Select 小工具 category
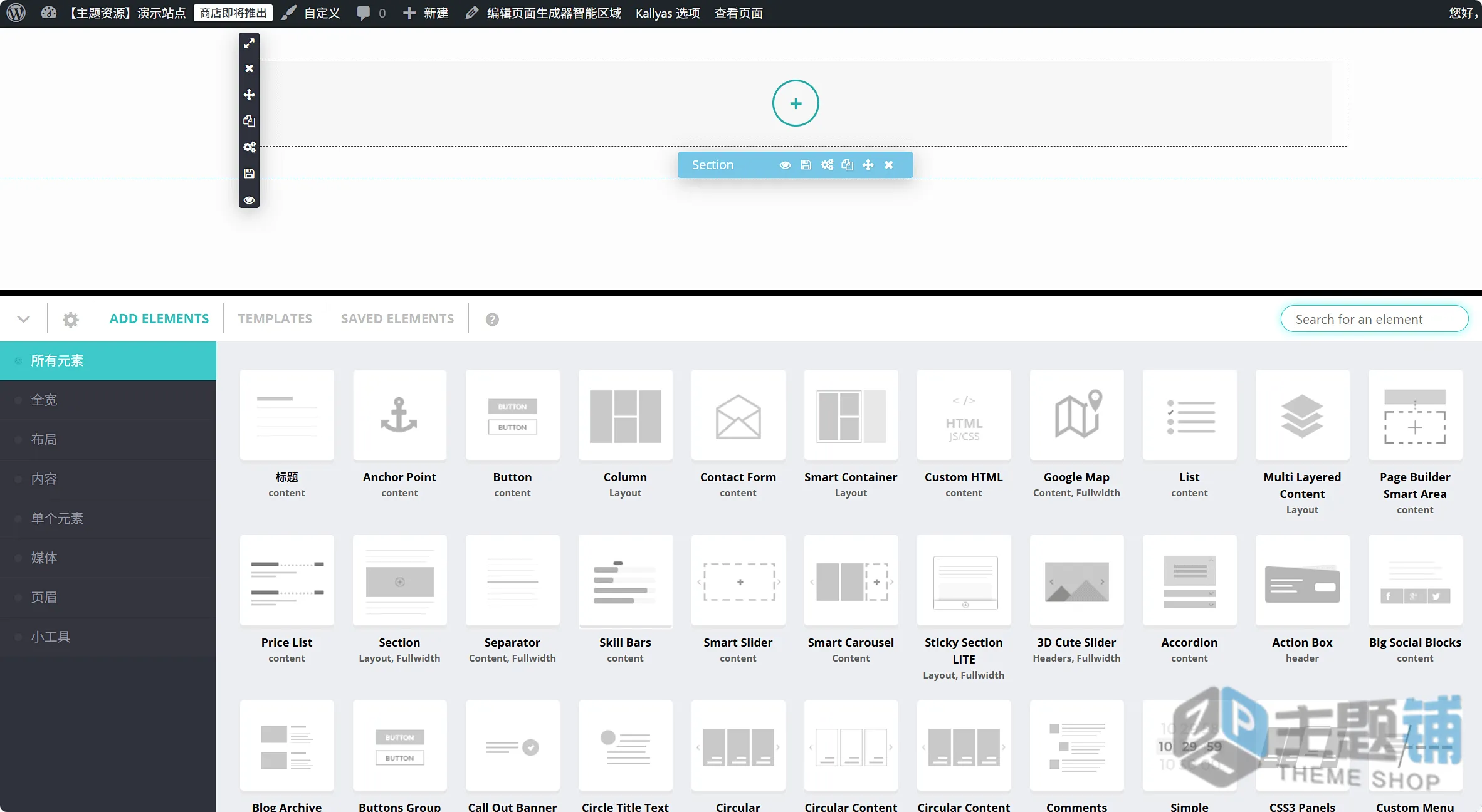Image resolution: width=1482 pixels, height=812 pixels. [108, 637]
